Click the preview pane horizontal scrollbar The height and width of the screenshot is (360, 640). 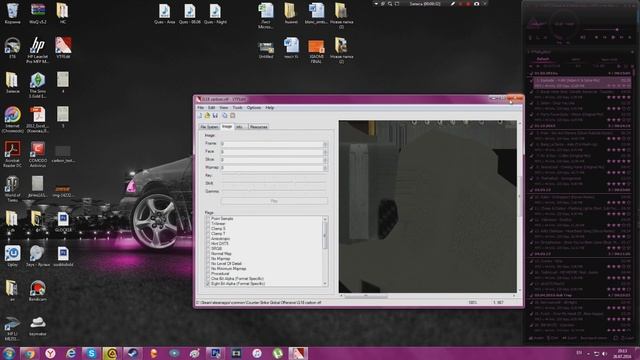click(428, 296)
